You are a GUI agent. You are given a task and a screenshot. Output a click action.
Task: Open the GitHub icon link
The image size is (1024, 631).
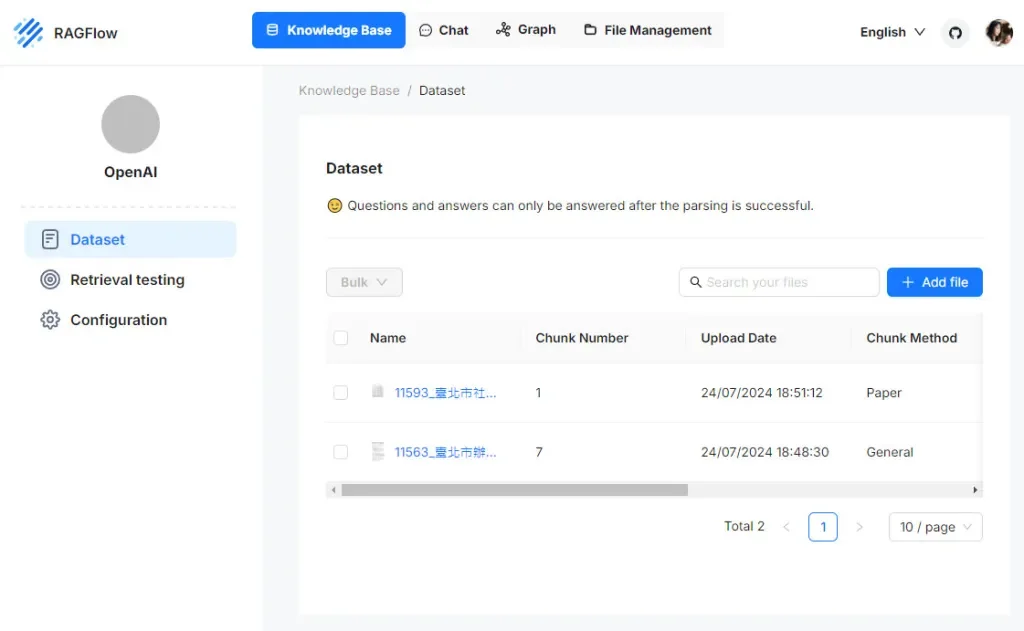coord(955,33)
